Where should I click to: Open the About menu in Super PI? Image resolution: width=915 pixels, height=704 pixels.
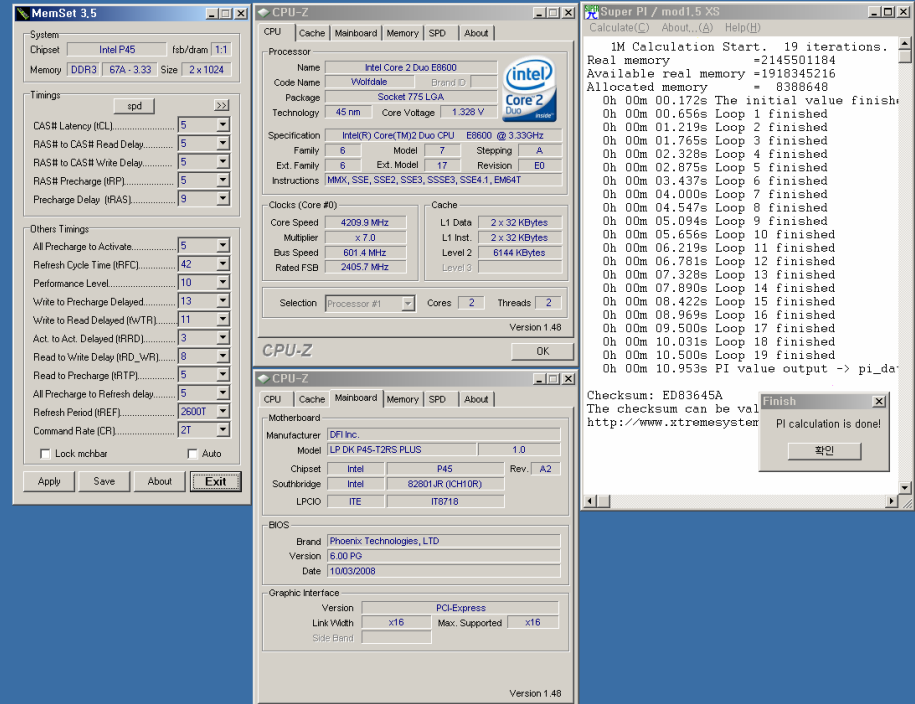point(687,27)
